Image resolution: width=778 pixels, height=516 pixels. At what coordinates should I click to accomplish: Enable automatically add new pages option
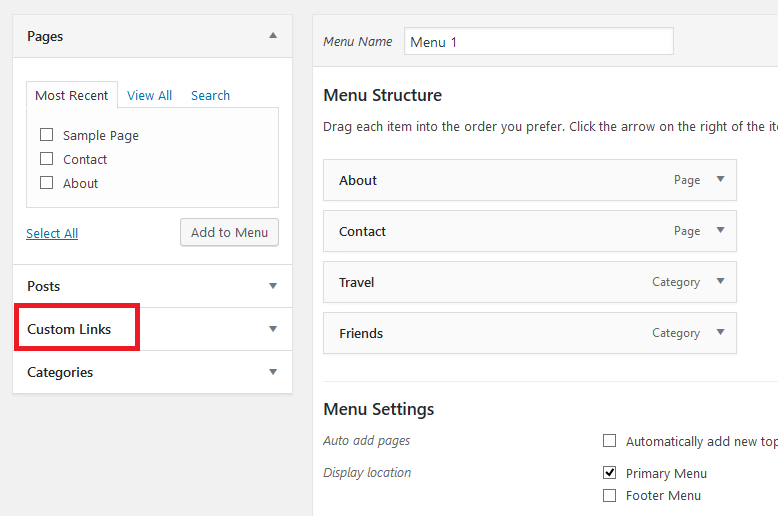(609, 441)
